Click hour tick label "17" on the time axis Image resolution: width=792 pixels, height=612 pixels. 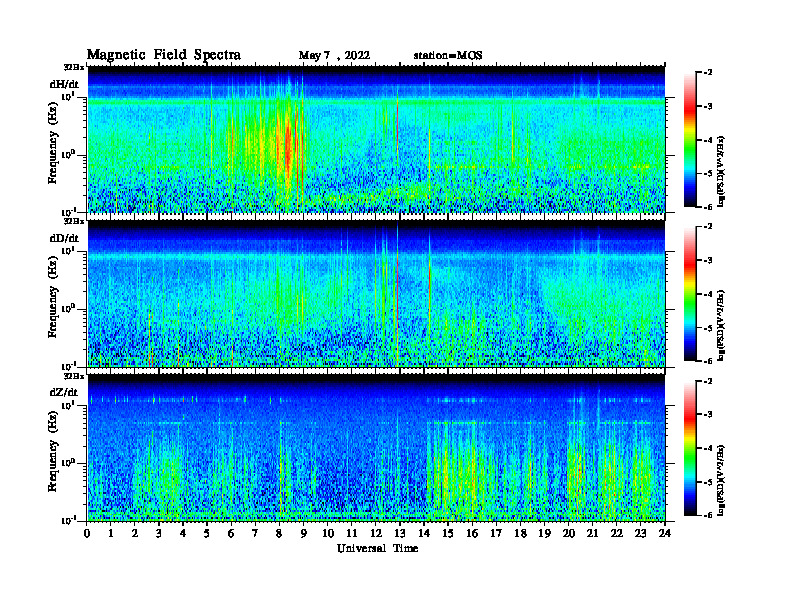[496, 534]
